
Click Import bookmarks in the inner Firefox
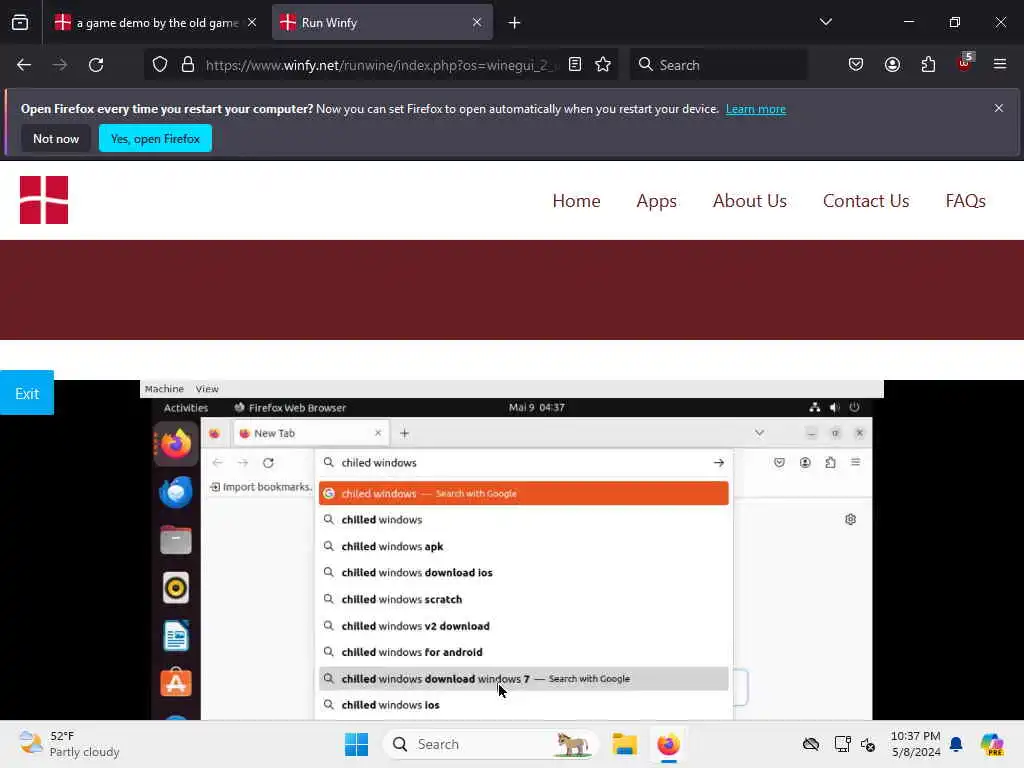[x=261, y=487]
